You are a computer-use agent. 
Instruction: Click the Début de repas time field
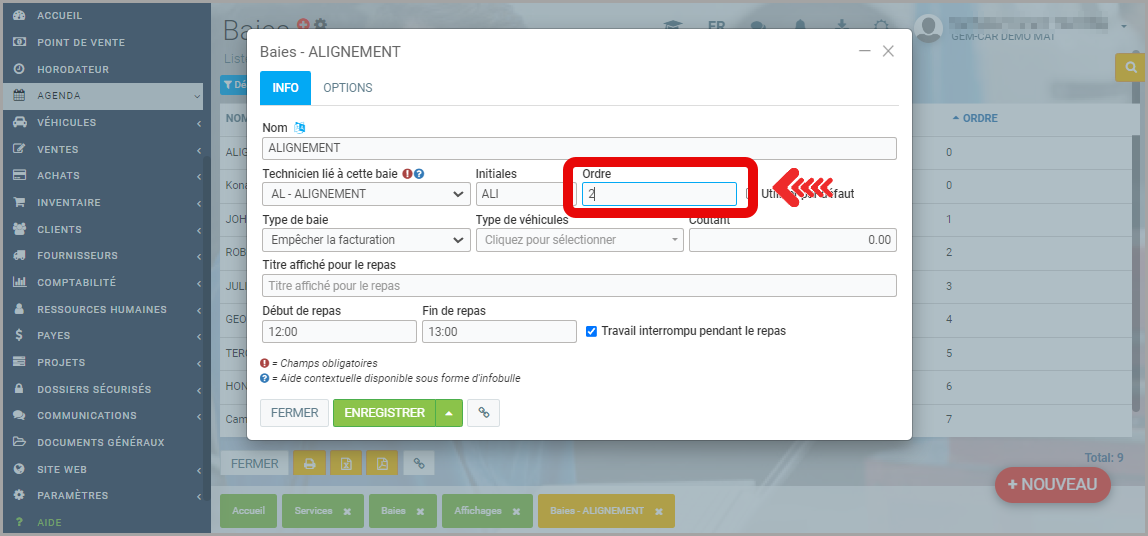(x=339, y=332)
